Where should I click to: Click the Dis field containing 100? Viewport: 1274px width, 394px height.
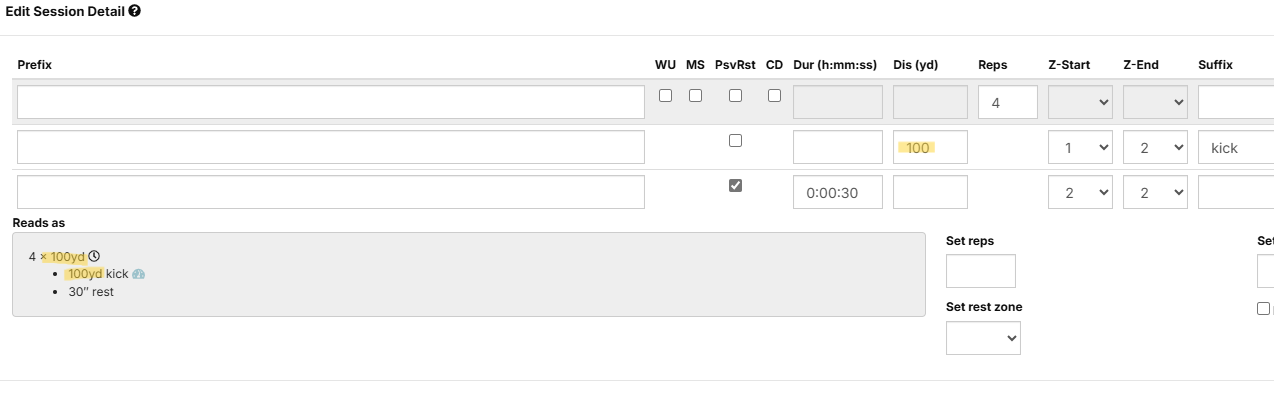(x=930, y=147)
